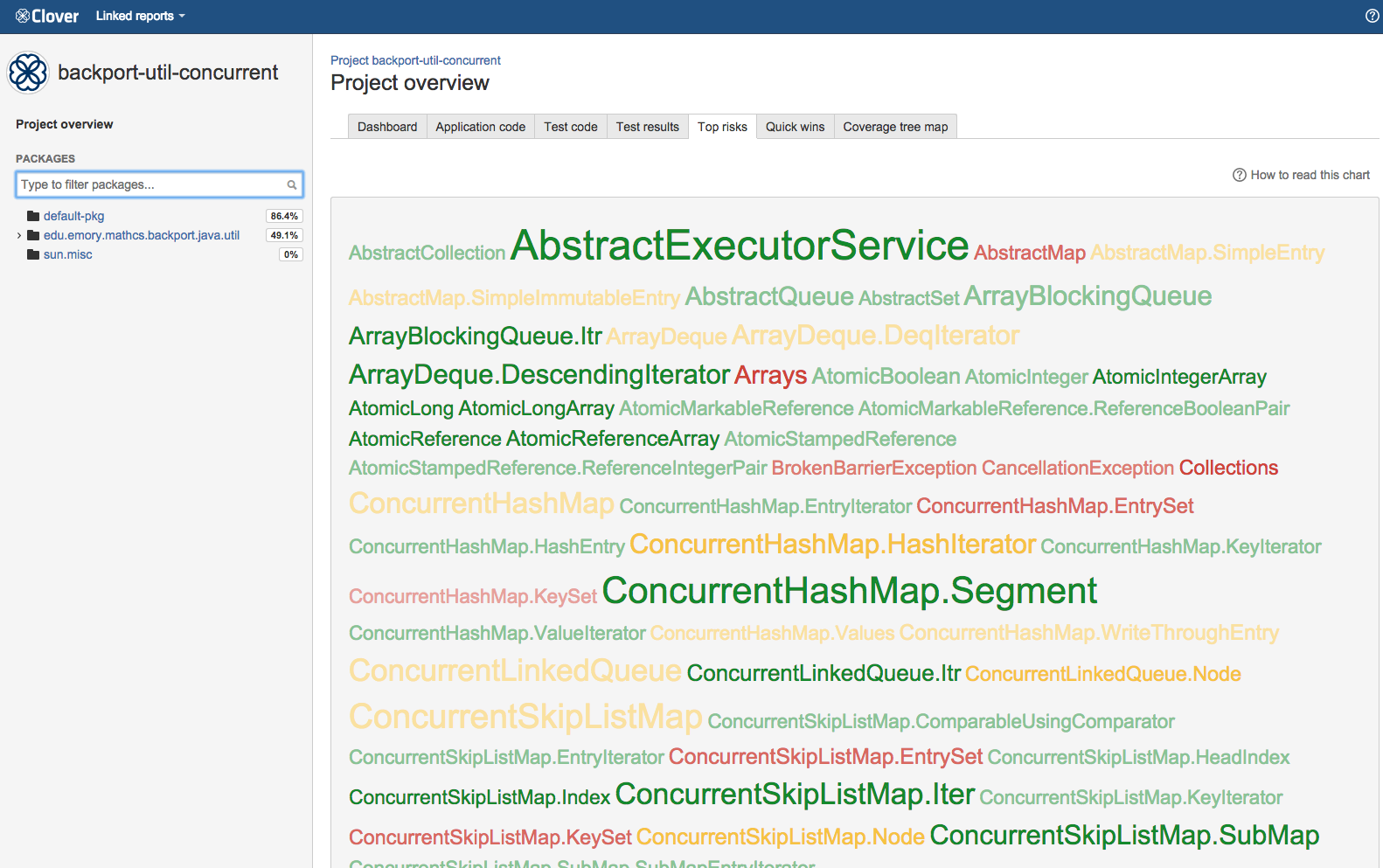Image resolution: width=1383 pixels, height=868 pixels.
Task: Open the Coverage tree map tab
Action: pos(895,127)
